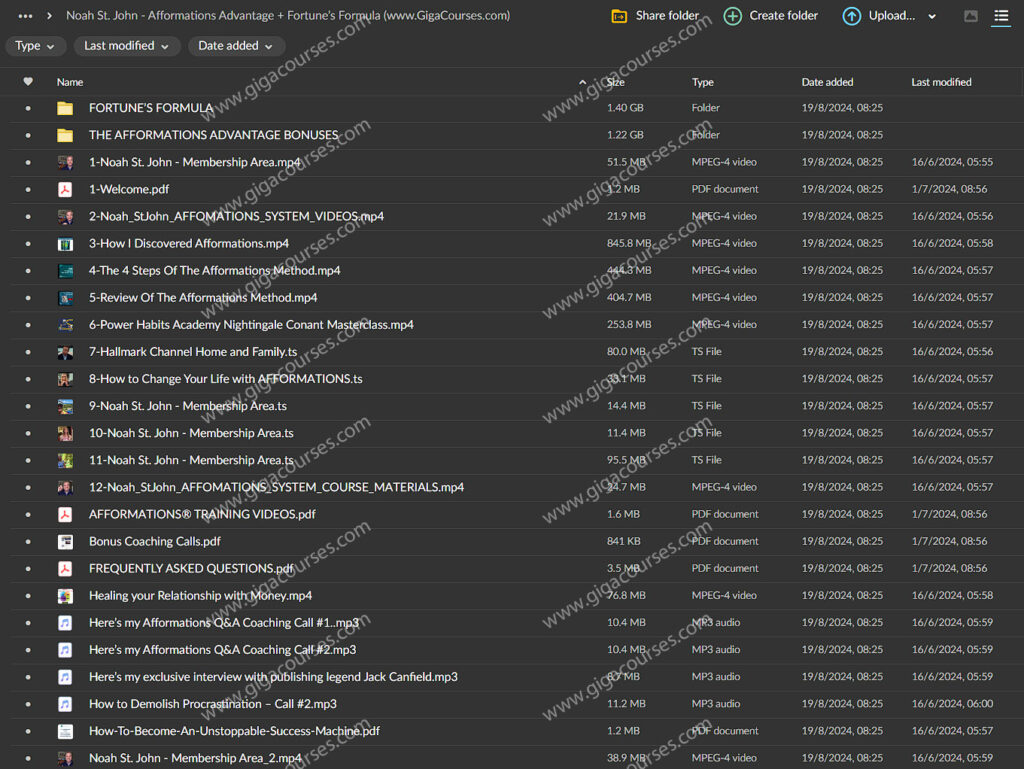Image resolution: width=1024 pixels, height=769 pixels.
Task: Switch to thumbnail view
Action: pos(970,16)
